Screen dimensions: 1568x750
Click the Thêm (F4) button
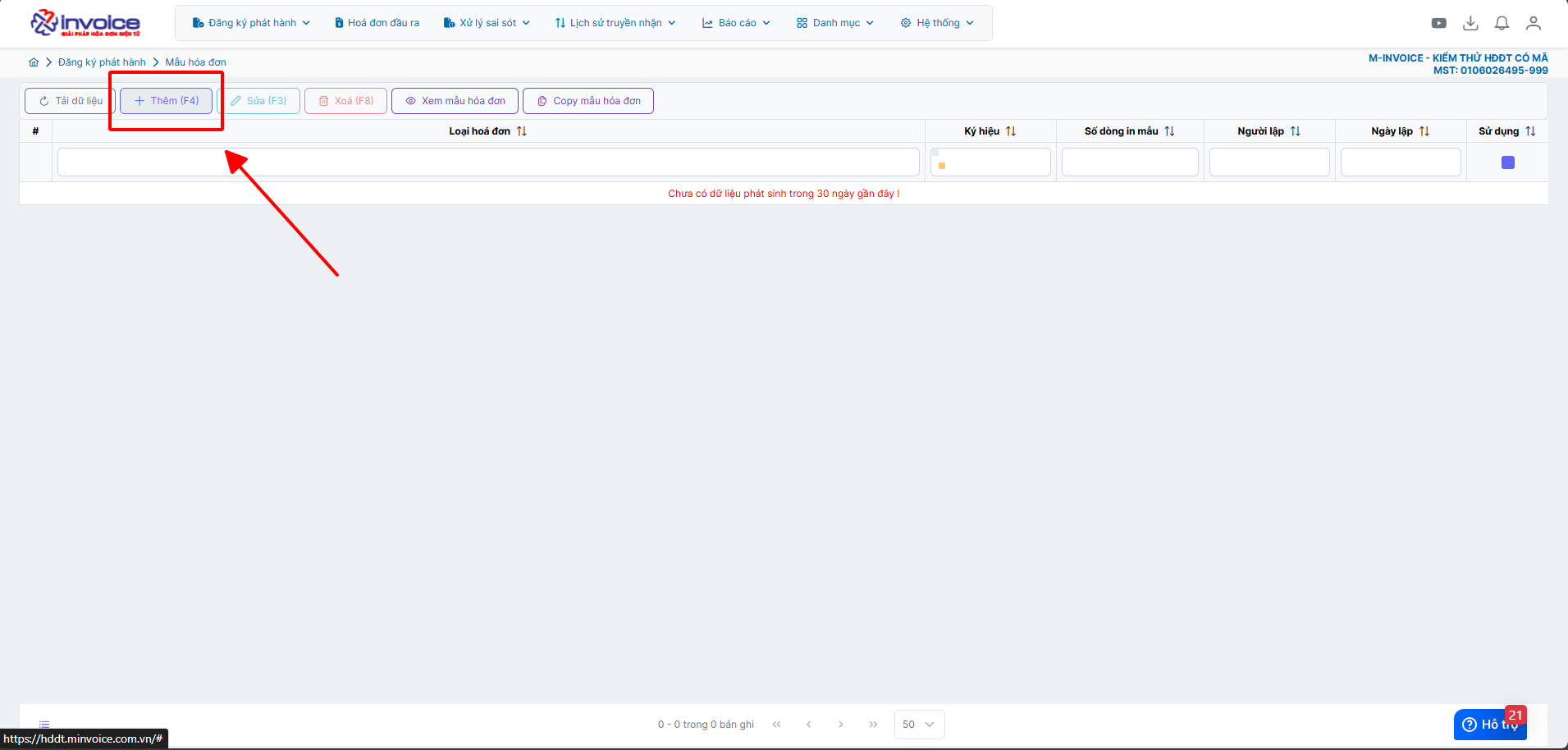point(167,101)
